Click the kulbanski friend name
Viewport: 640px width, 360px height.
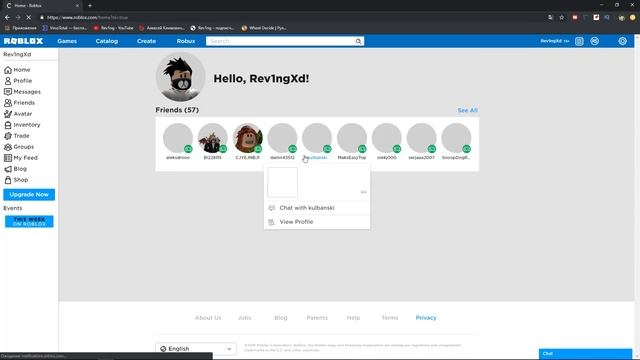point(316,158)
